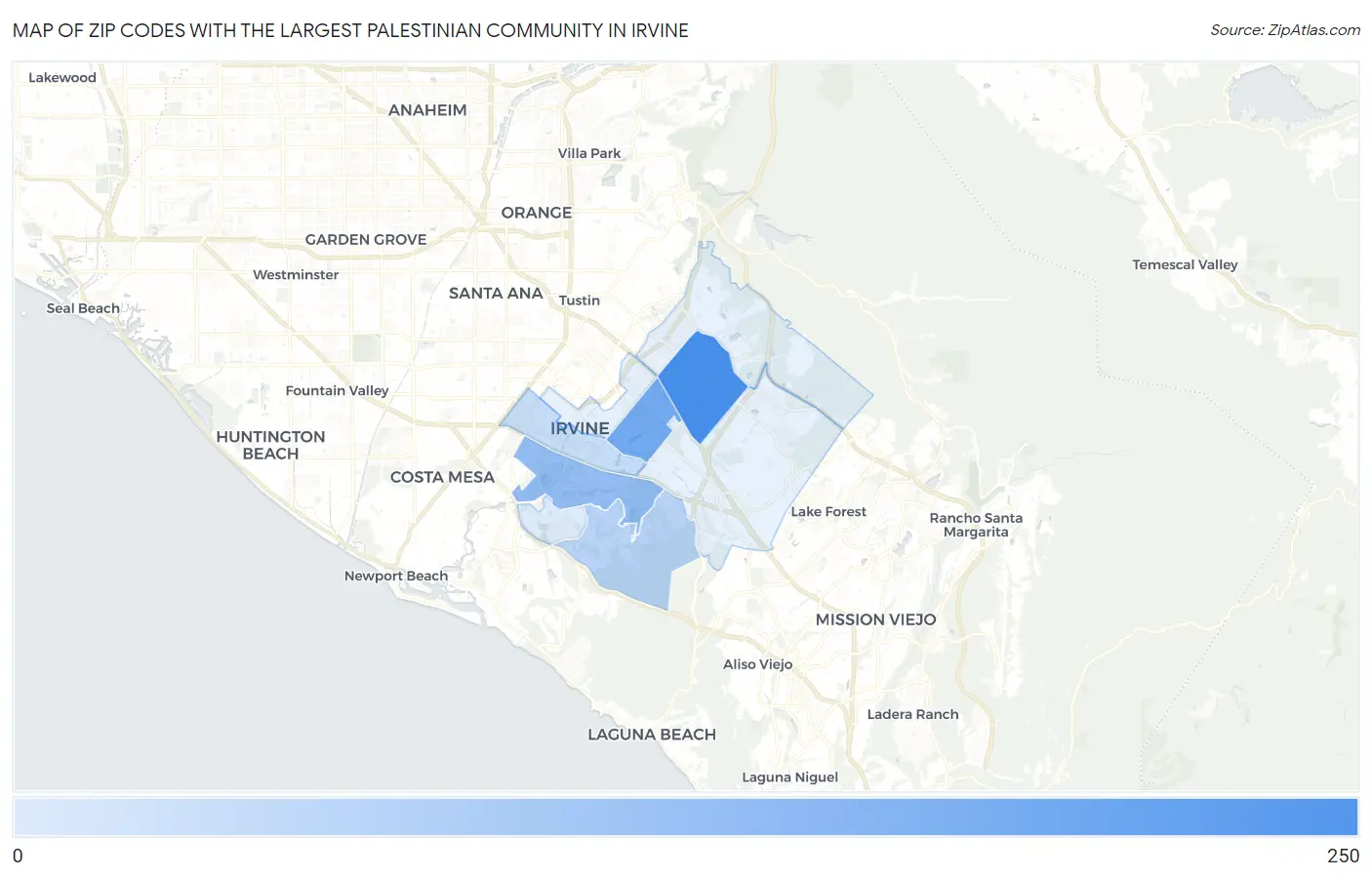The height and width of the screenshot is (877, 1372).
Task: Click the GARDEN GROVE label
Action: [366, 240]
